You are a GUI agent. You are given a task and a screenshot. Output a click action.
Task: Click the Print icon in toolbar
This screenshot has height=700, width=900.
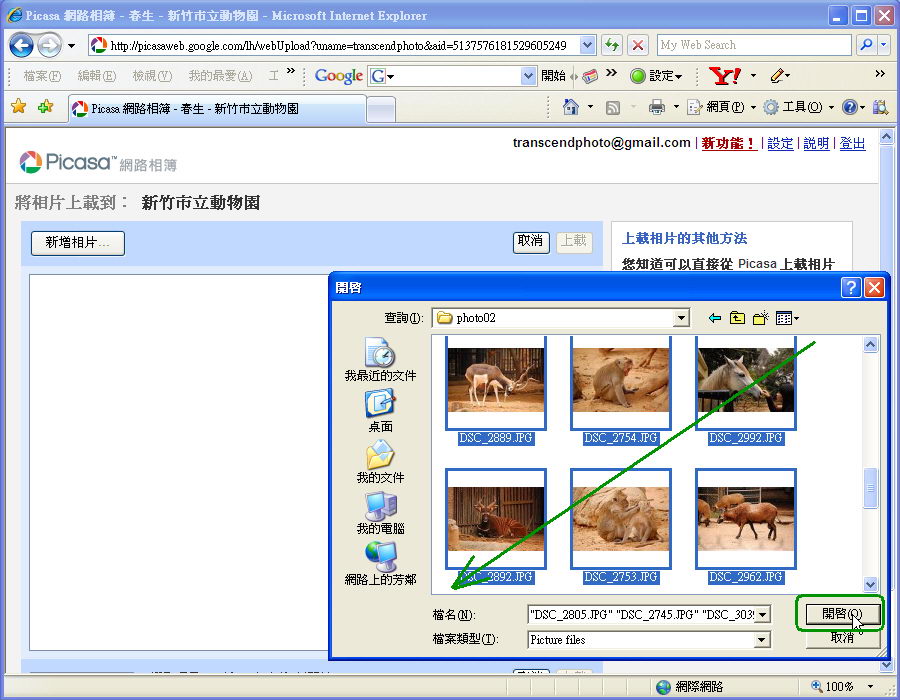click(657, 107)
